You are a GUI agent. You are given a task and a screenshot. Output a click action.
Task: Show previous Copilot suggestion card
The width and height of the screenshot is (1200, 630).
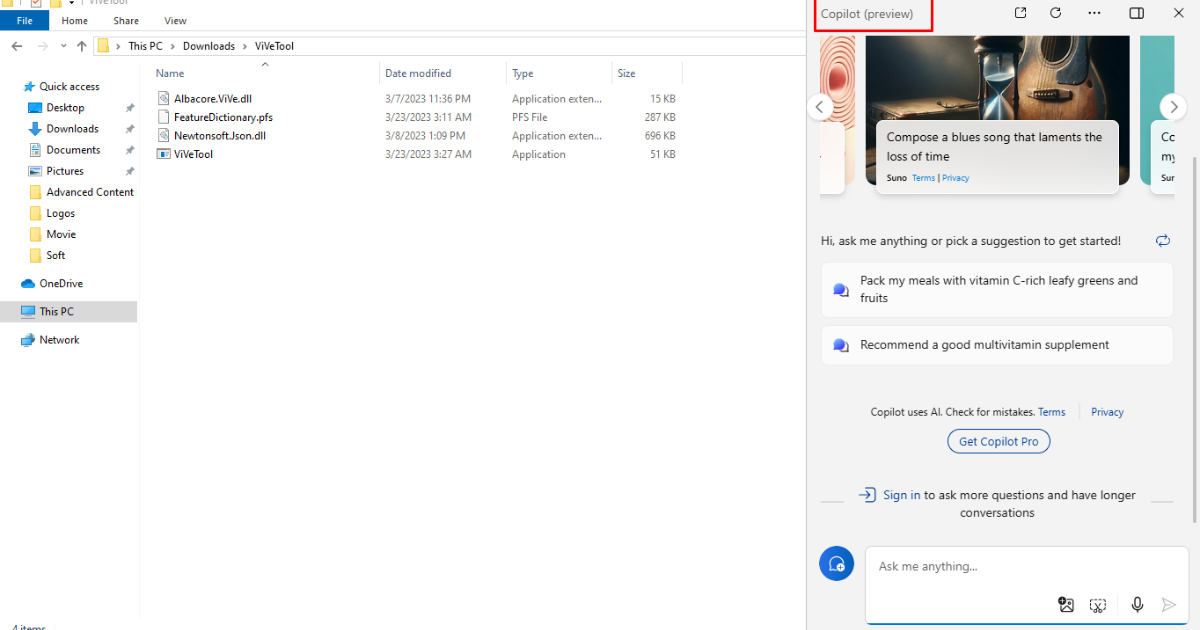820,107
